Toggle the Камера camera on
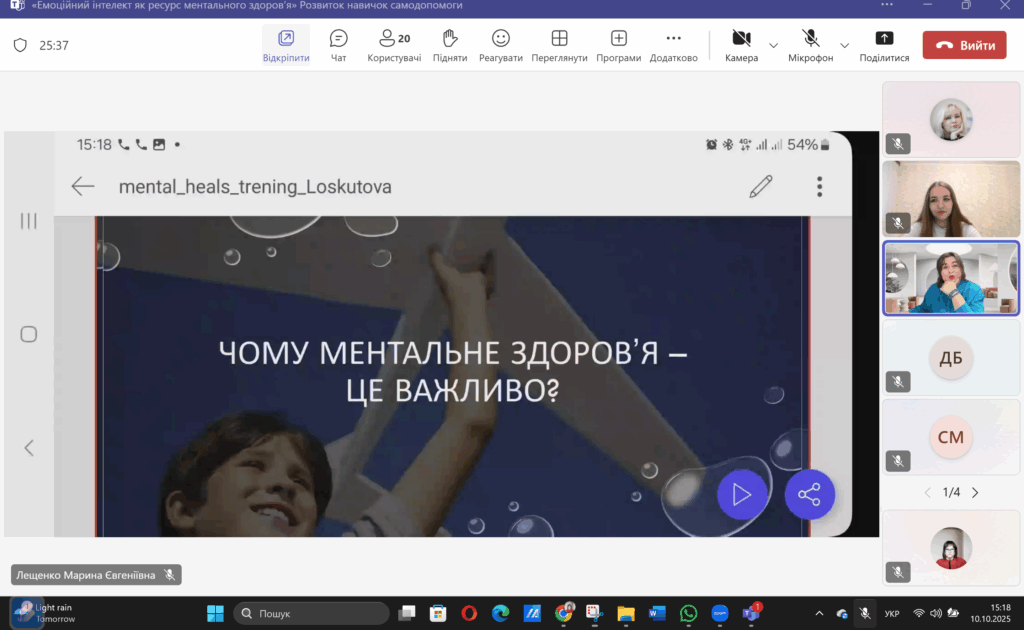The height and width of the screenshot is (630, 1024). click(x=741, y=45)
